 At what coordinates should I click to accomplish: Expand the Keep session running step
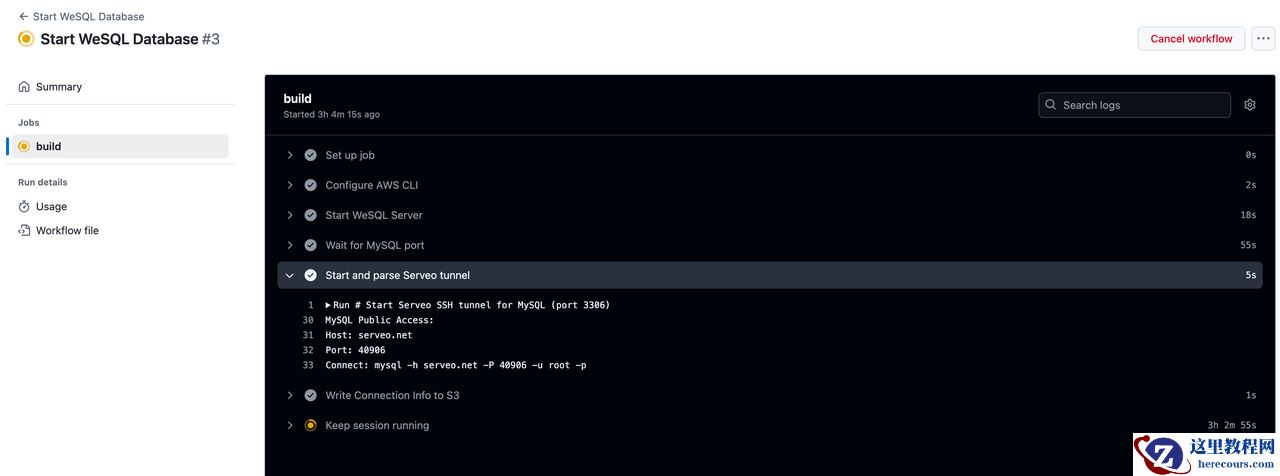[x=770, y=425]
